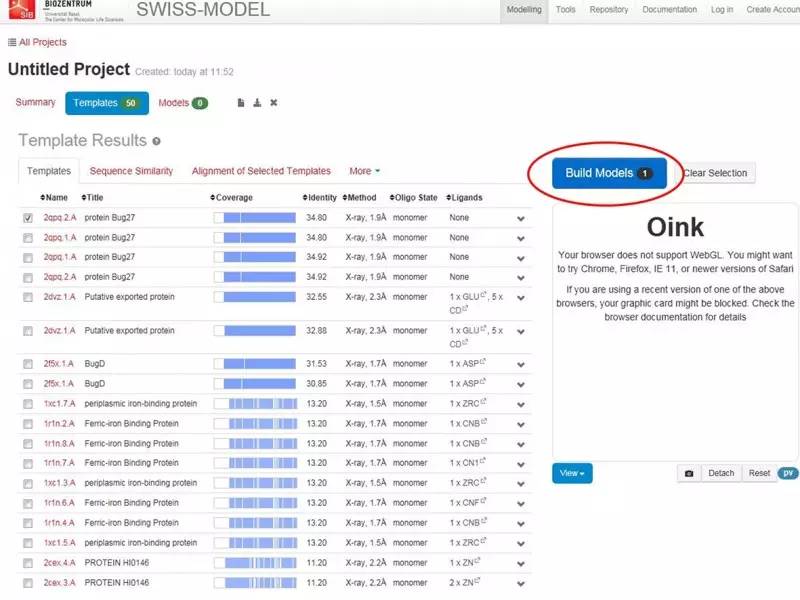Viewport: 800px width, 600px height.
Task: Open external link icon beside CN1 in 1r1n.7.A row
Action: pos(483,461)
